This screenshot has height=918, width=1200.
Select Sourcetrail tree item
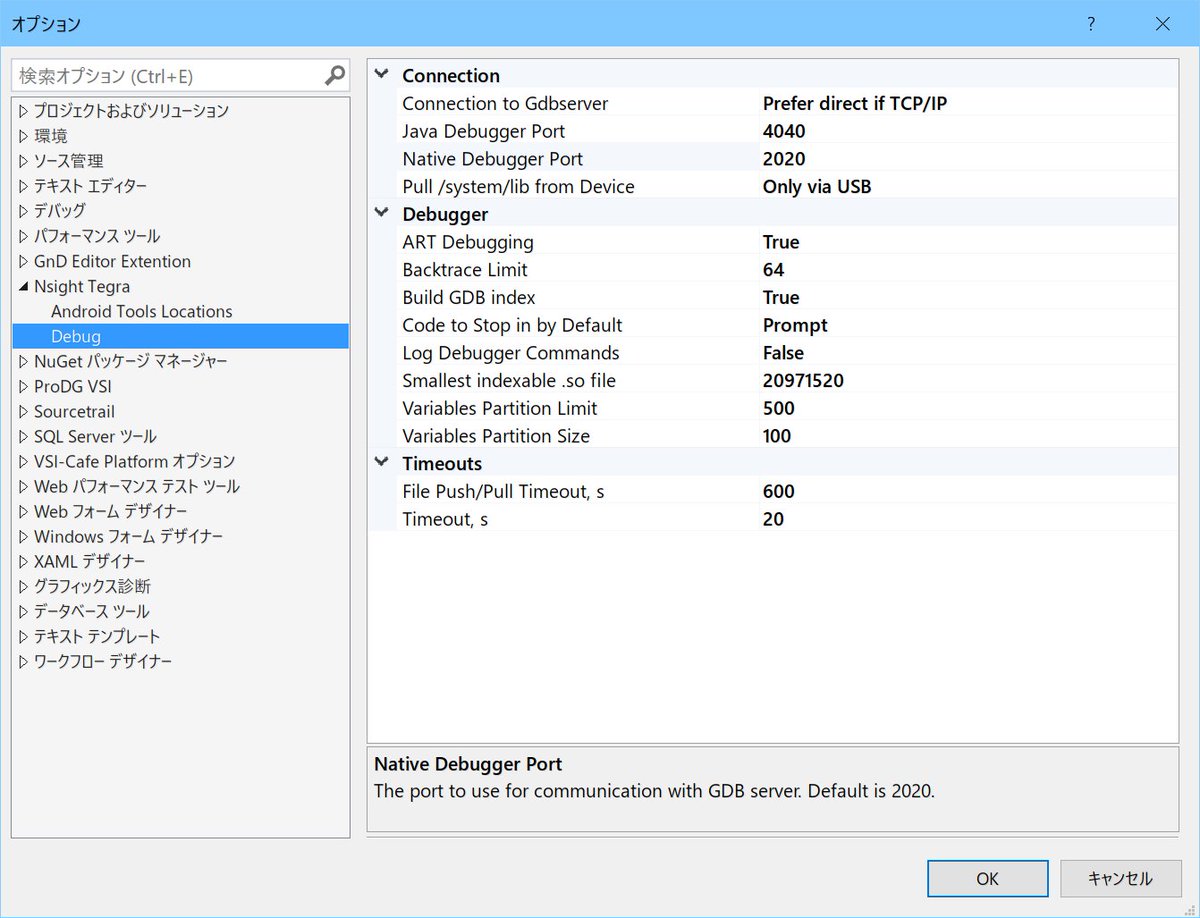74,411
